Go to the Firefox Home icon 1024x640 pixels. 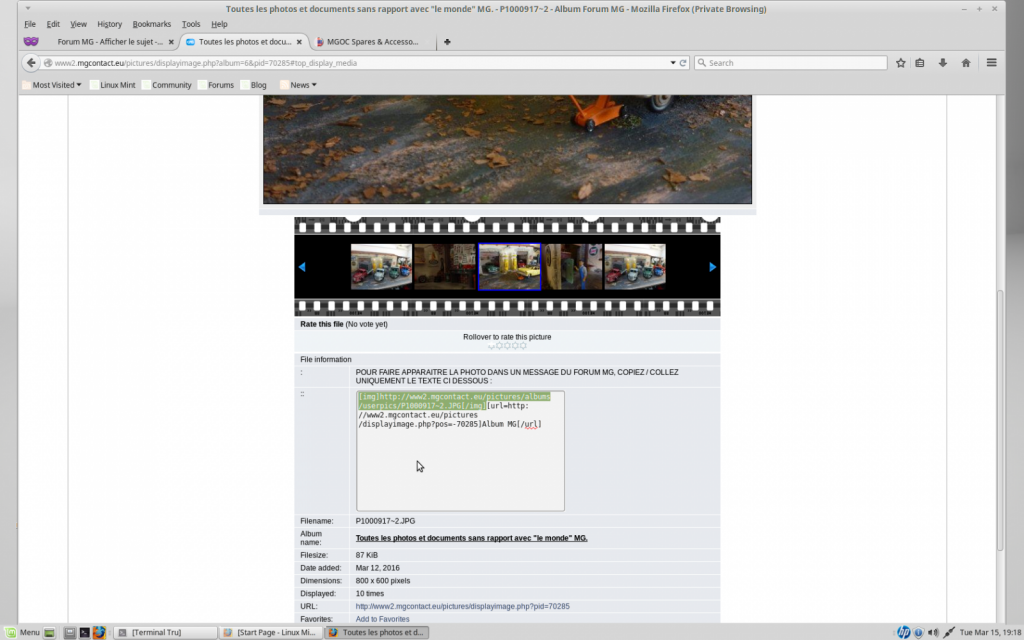click(x=966, y=63)
